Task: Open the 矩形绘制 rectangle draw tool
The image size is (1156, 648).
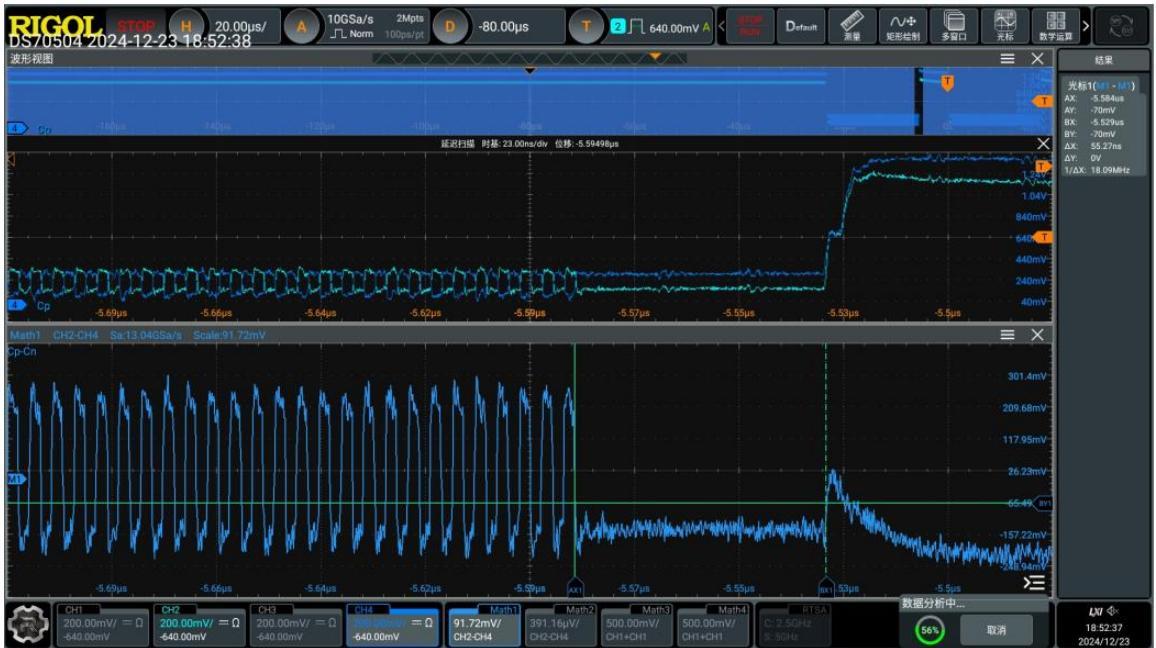Action: pyautogui.click(x=902, y=27)
